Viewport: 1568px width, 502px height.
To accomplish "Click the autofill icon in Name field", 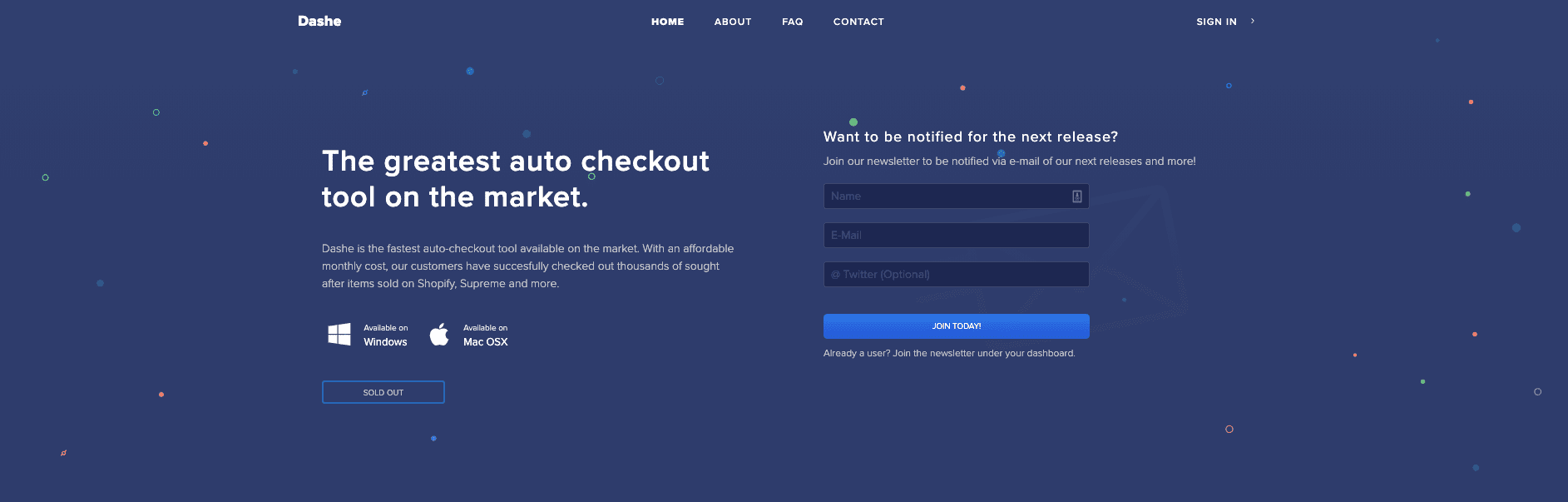I will (x=1076, y=196).
